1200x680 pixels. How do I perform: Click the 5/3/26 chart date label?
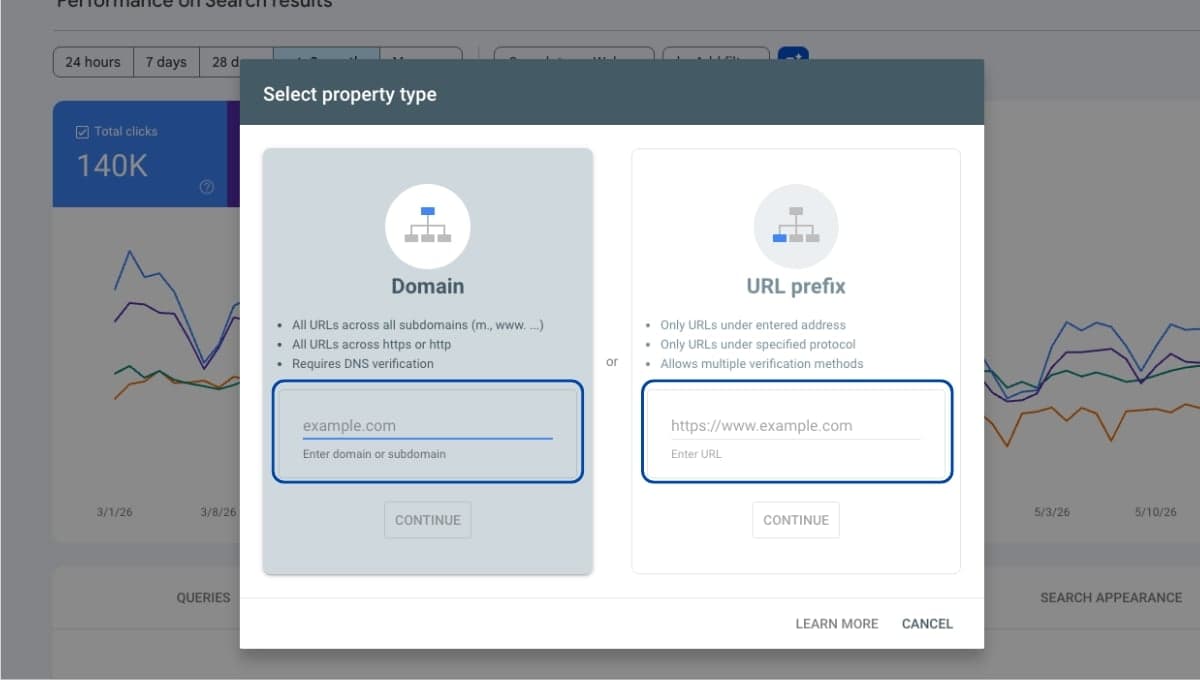(x=1052, y=512)
